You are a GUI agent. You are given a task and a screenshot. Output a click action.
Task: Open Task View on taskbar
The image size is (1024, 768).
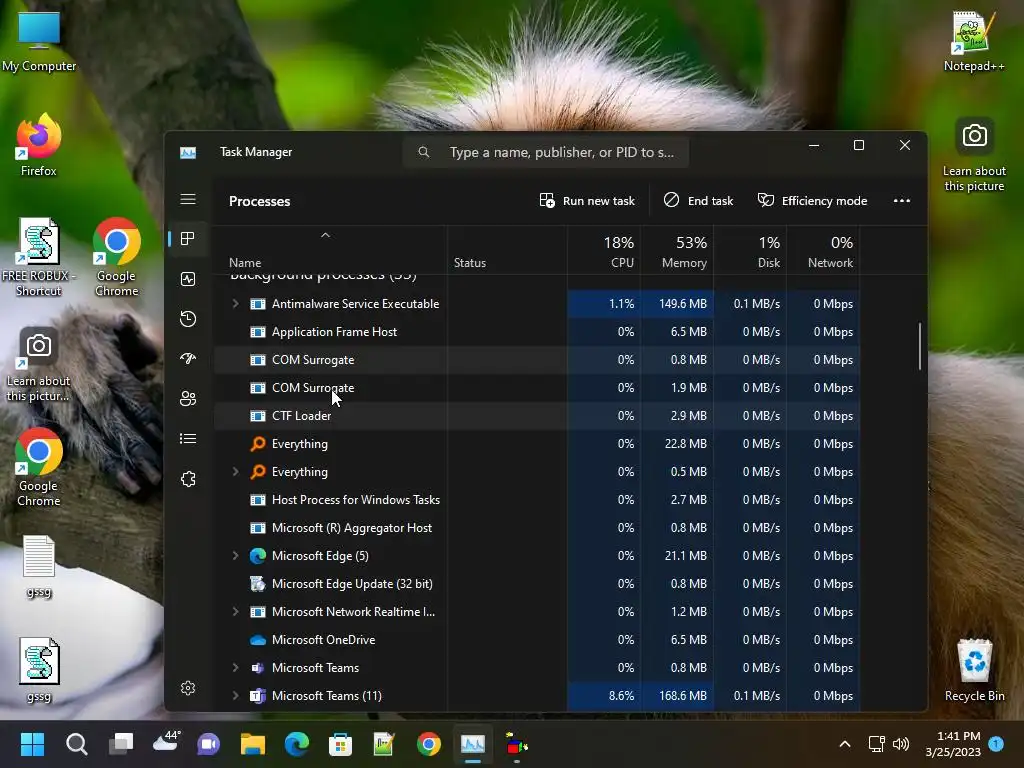pyautogui.click(x=121, y=744)
